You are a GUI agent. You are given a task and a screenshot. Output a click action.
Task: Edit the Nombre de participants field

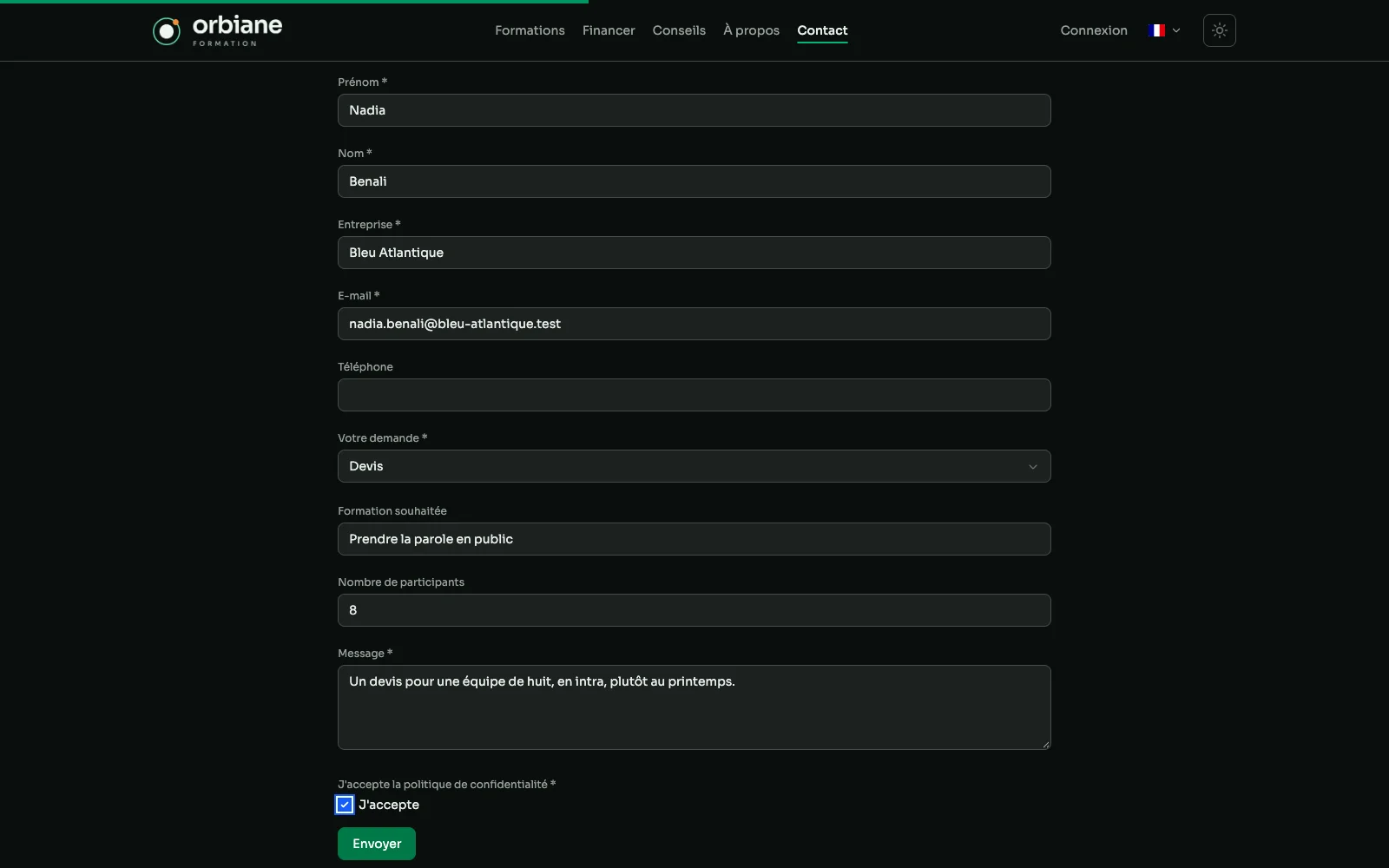694,610
